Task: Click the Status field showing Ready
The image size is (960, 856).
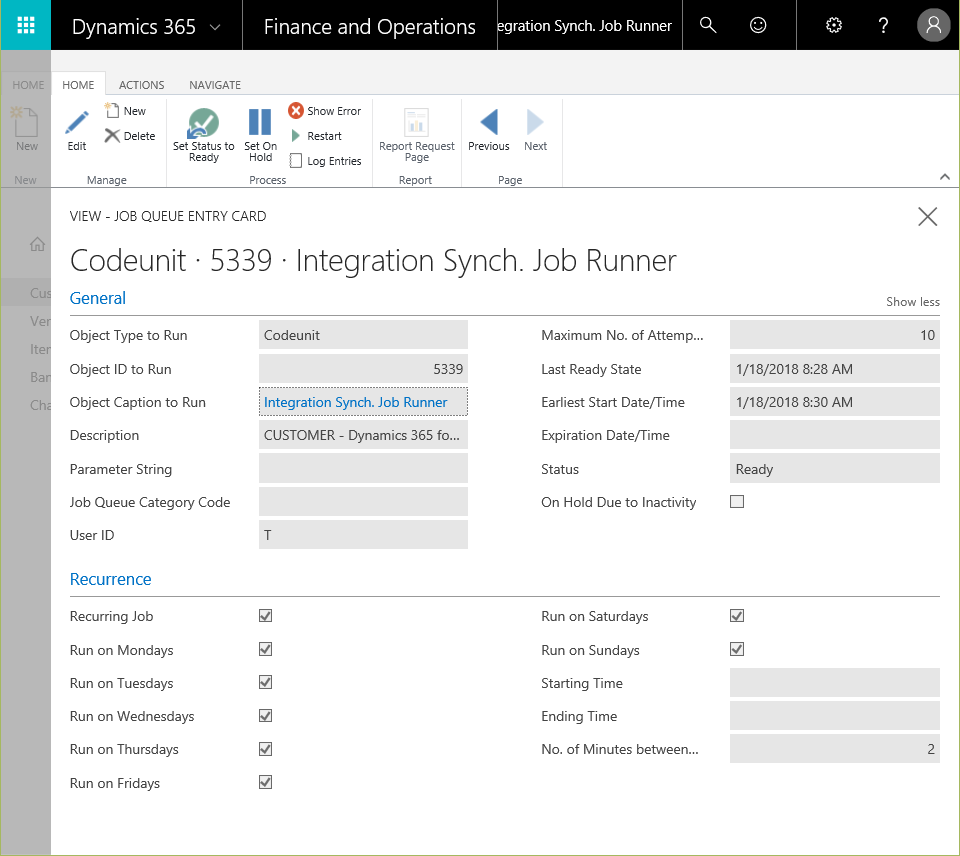Action: pos(834,469)
